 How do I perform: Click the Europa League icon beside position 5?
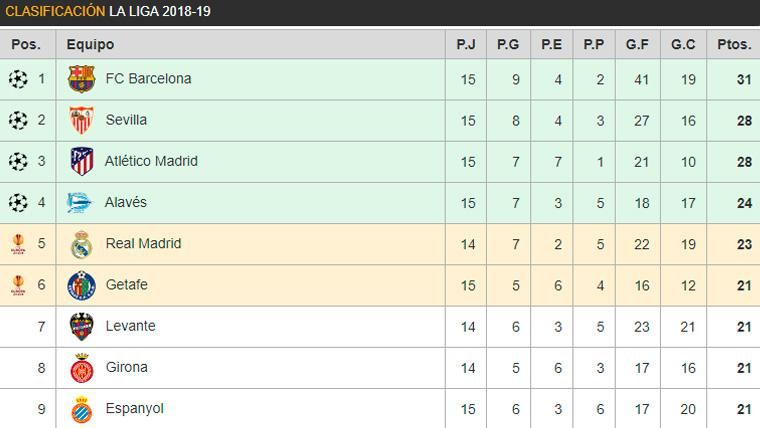tap(18, 244)
